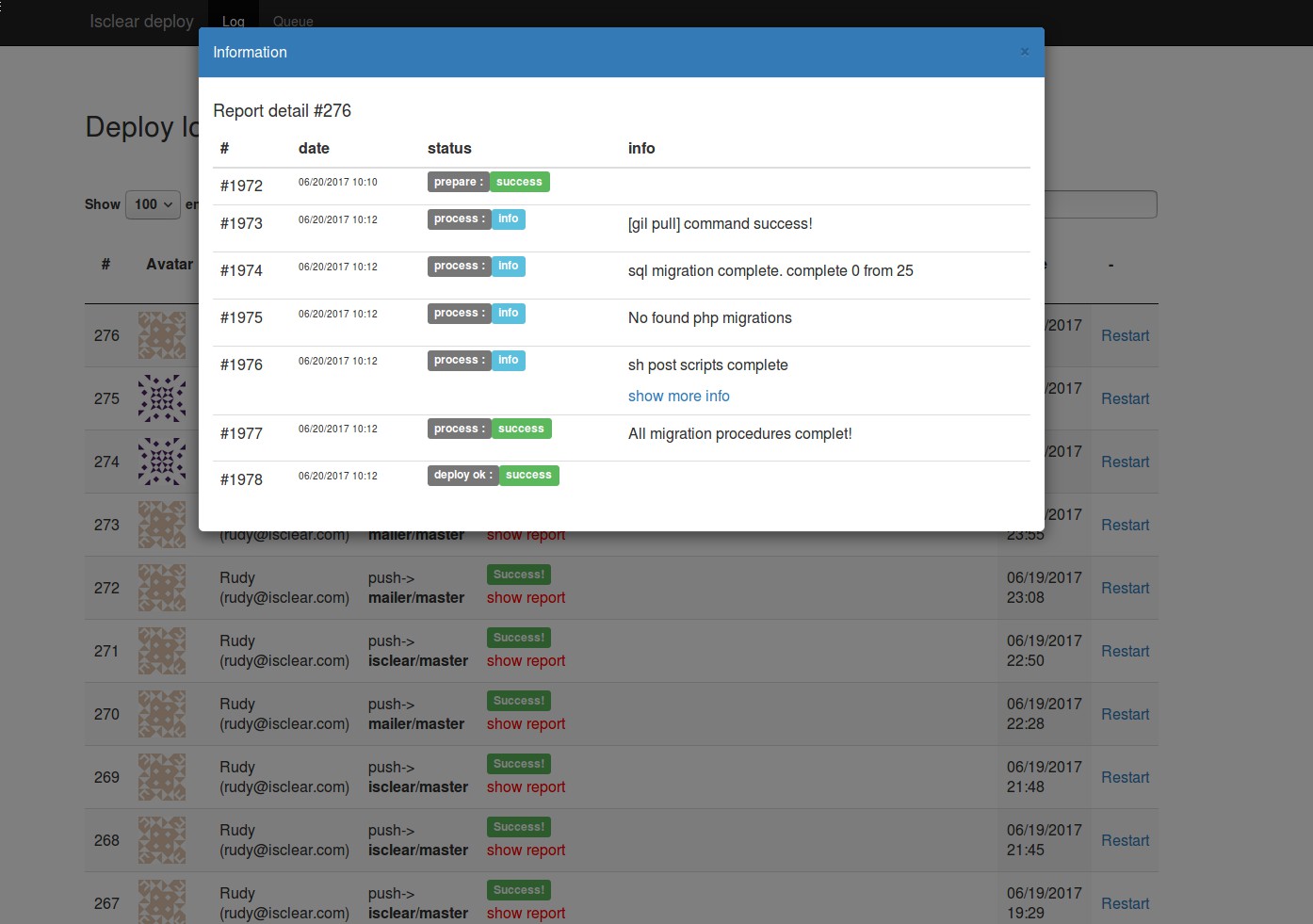Focus the search field behind the dialog
The width and height of the screenshot is (1313, 924).
[x=1100, y=204]
